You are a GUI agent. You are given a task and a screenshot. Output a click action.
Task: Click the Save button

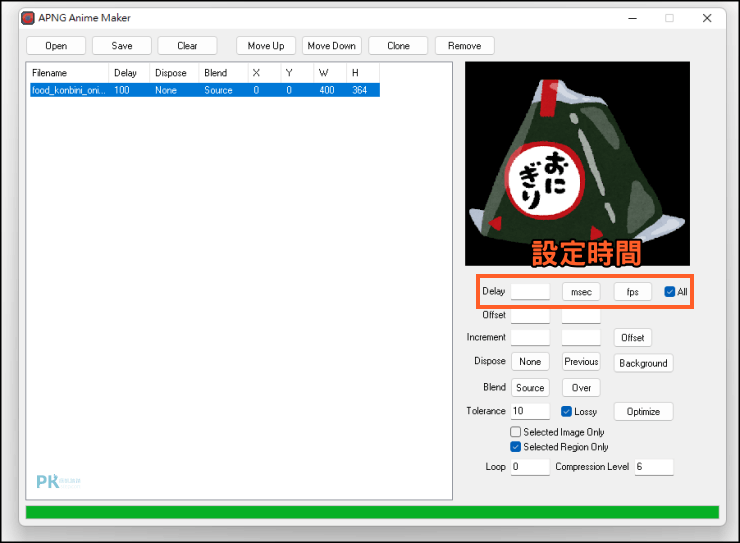122,46
